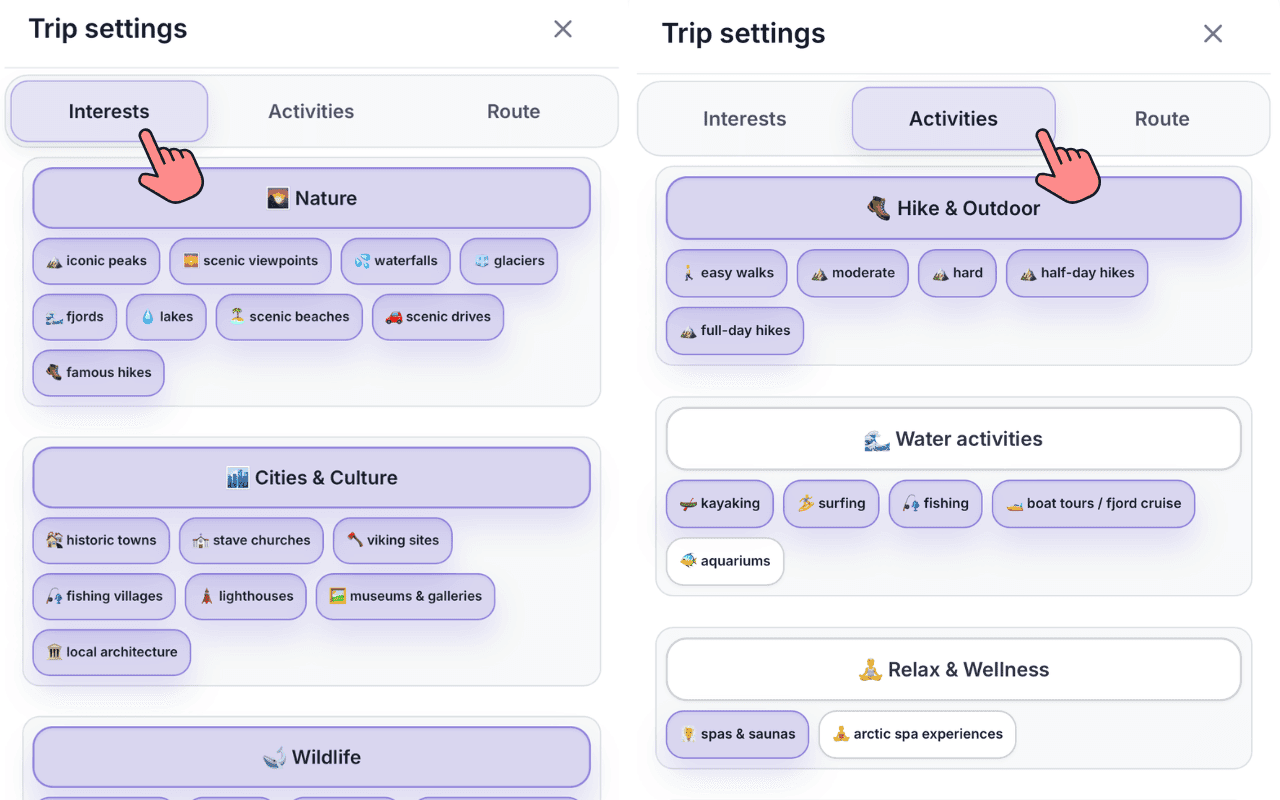Viewport: 1280px width, 800px height.
Task: Toggle the Relax & Wellness category header
Action: click(x=952, y=669)
